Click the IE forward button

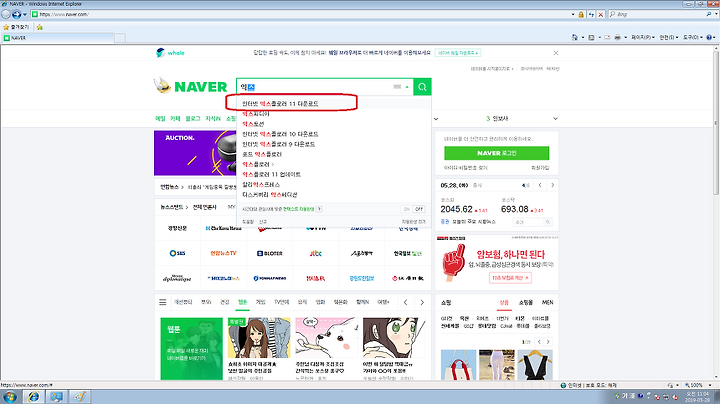pyautogui.click(x=17, y=14)
